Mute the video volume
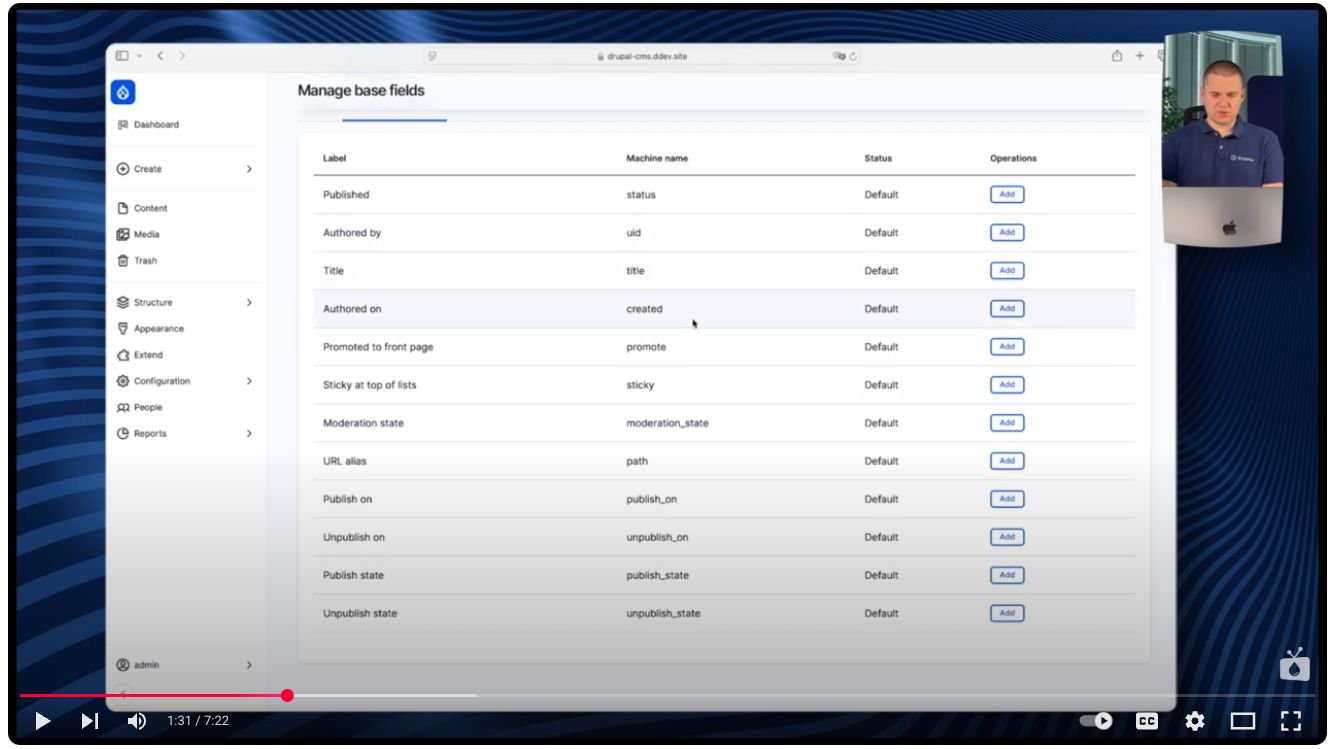1335x749 pixels. (x=137, y=720)
